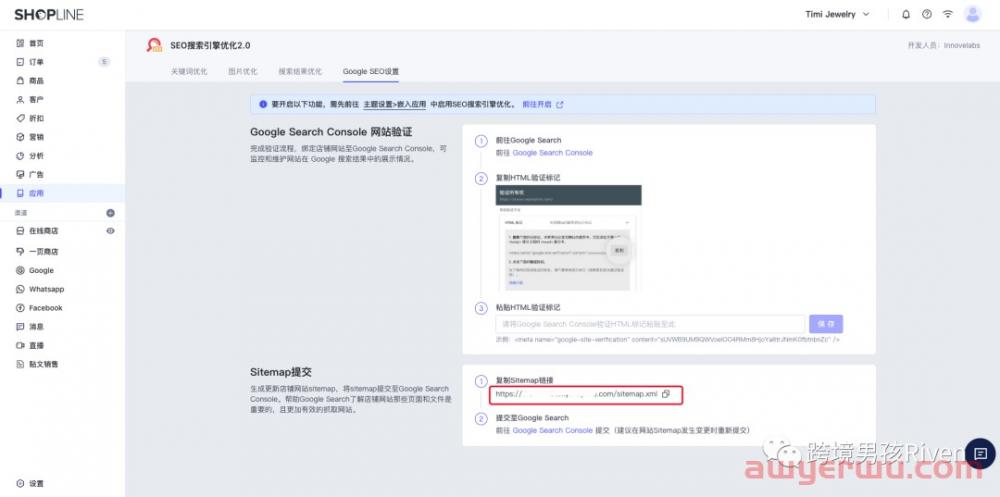The width and height of the screenshot is (1000, 497).
Task: Click the eye icon next to 在线商店
Action: point(110,231)
